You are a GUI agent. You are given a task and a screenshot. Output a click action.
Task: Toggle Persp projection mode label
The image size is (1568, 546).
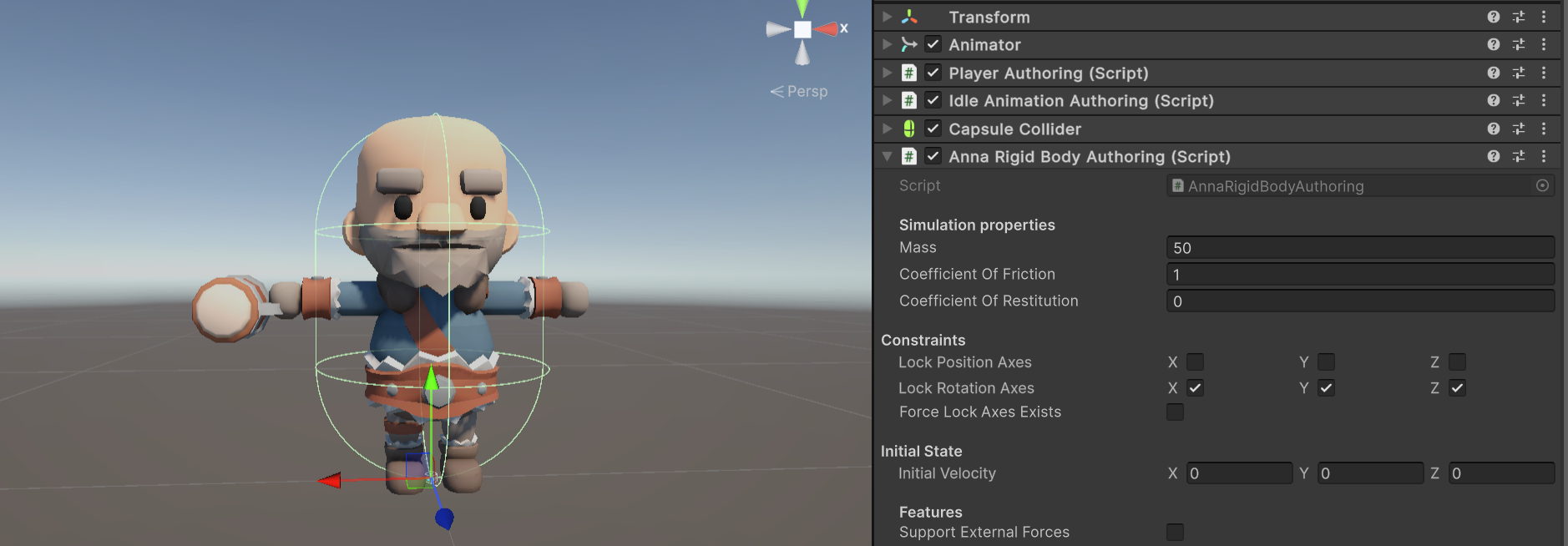pos(799,91)
